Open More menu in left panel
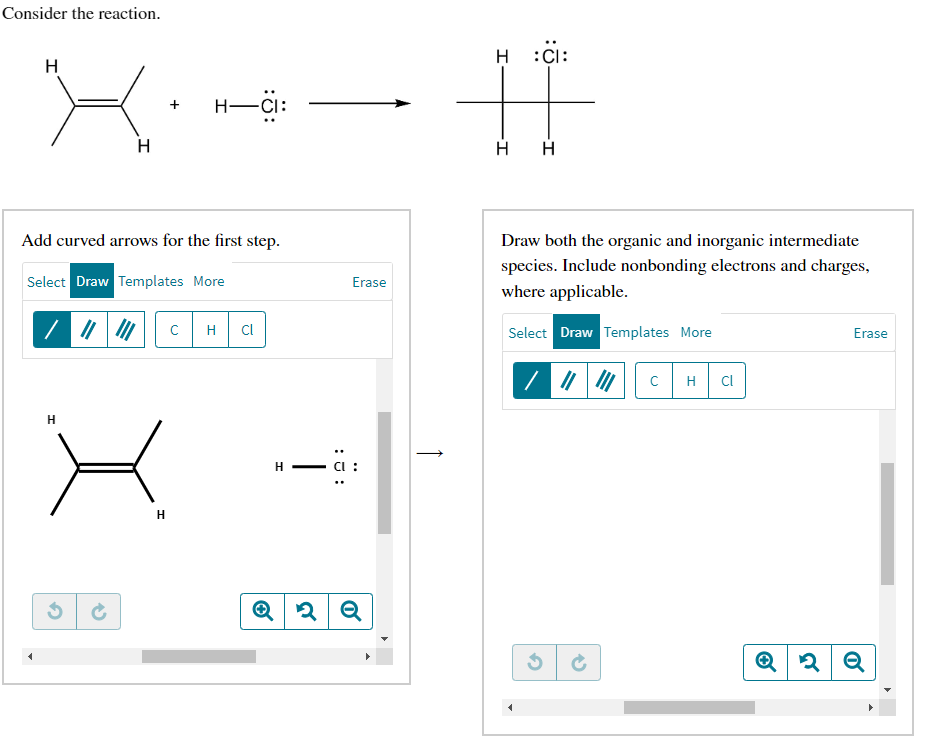This screenshot has height=751, width=926. coord(208,281)
